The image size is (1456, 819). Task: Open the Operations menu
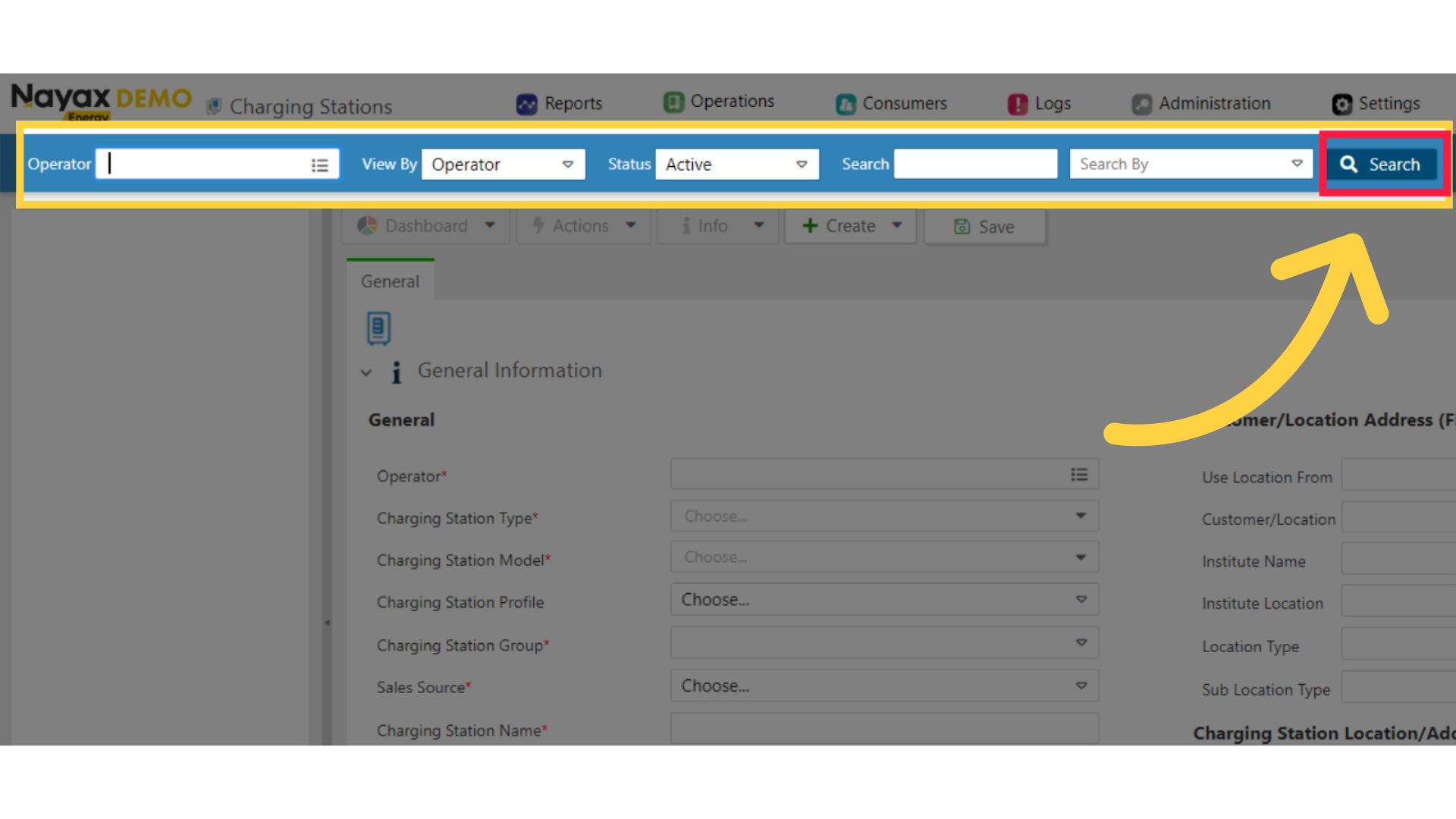(x=719, y=102)
